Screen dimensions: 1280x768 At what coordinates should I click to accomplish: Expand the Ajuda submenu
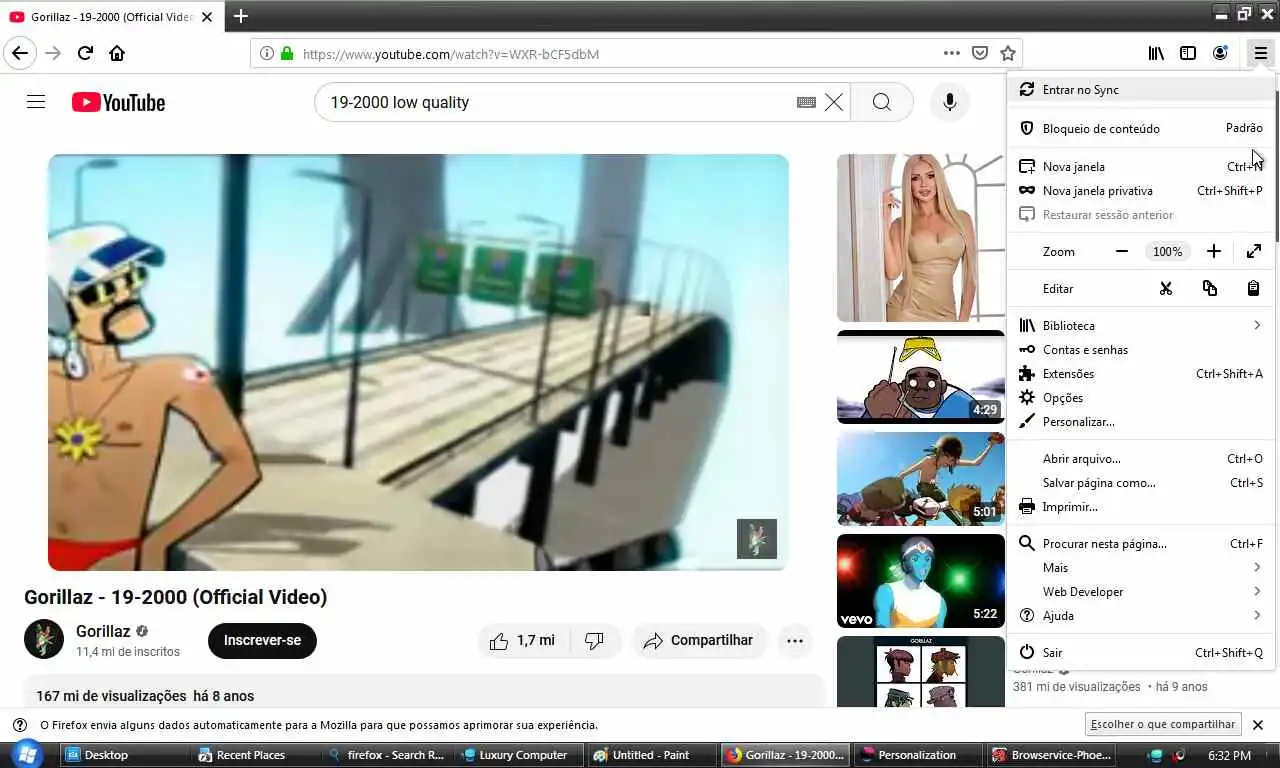click(x=1141, y=615)
